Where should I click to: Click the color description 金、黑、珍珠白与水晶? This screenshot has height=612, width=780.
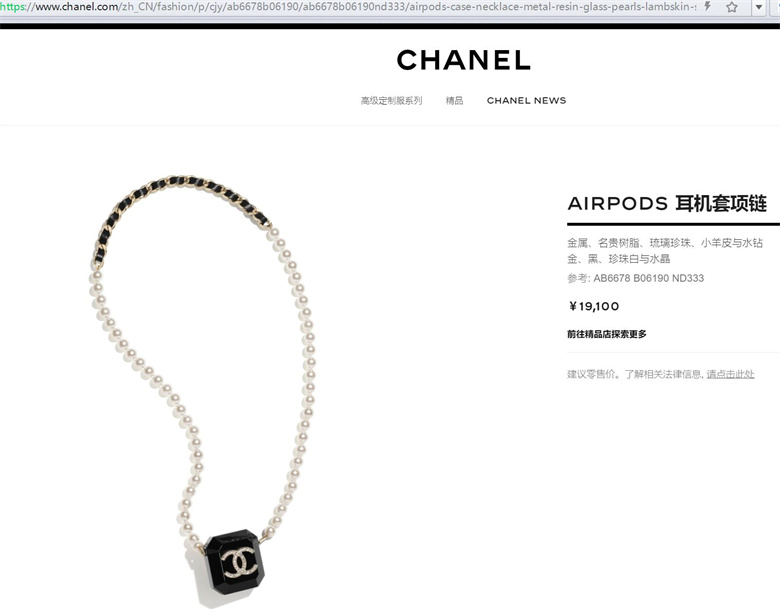[619, 259]
